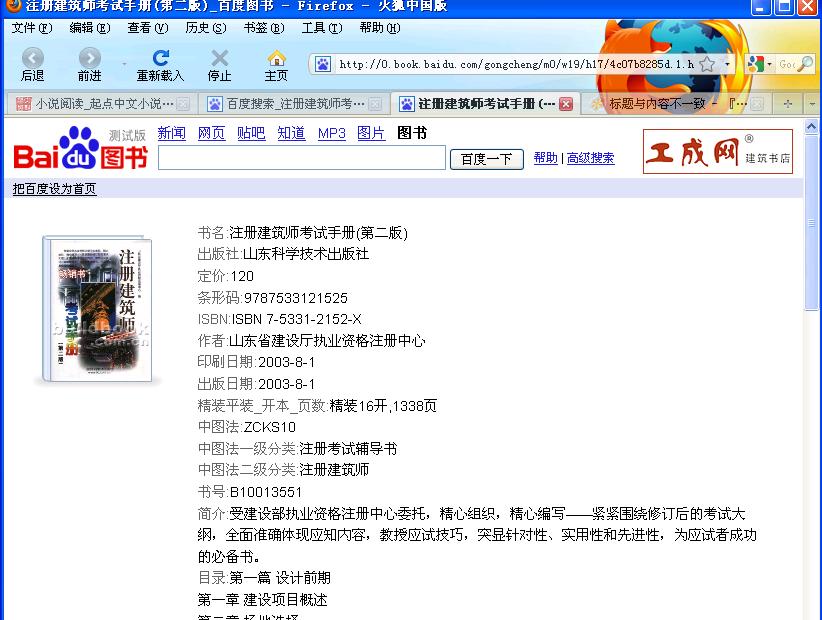Viewport: 822px width, 620px height.
Task: Open the home page via 主页 icon
Action: [276, 65]
